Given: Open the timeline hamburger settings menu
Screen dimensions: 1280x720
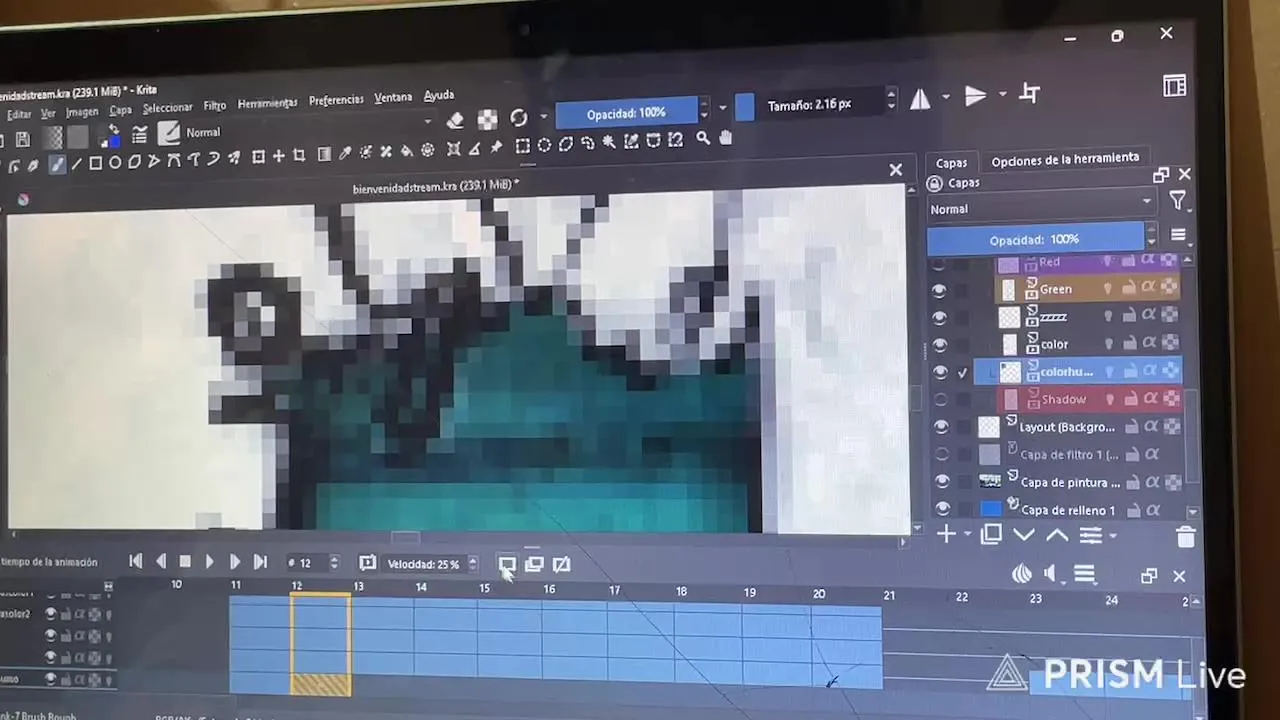Looking at the screenshot, I should (x=1084, y=574).
